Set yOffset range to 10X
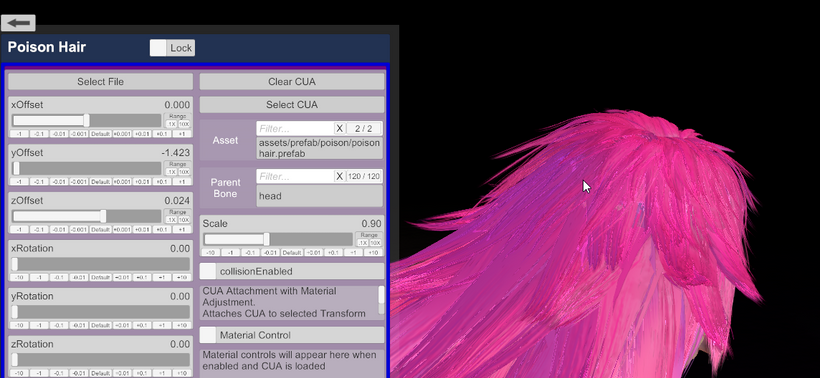Screen dimensions: 820x378 click(x=184, y=172)
